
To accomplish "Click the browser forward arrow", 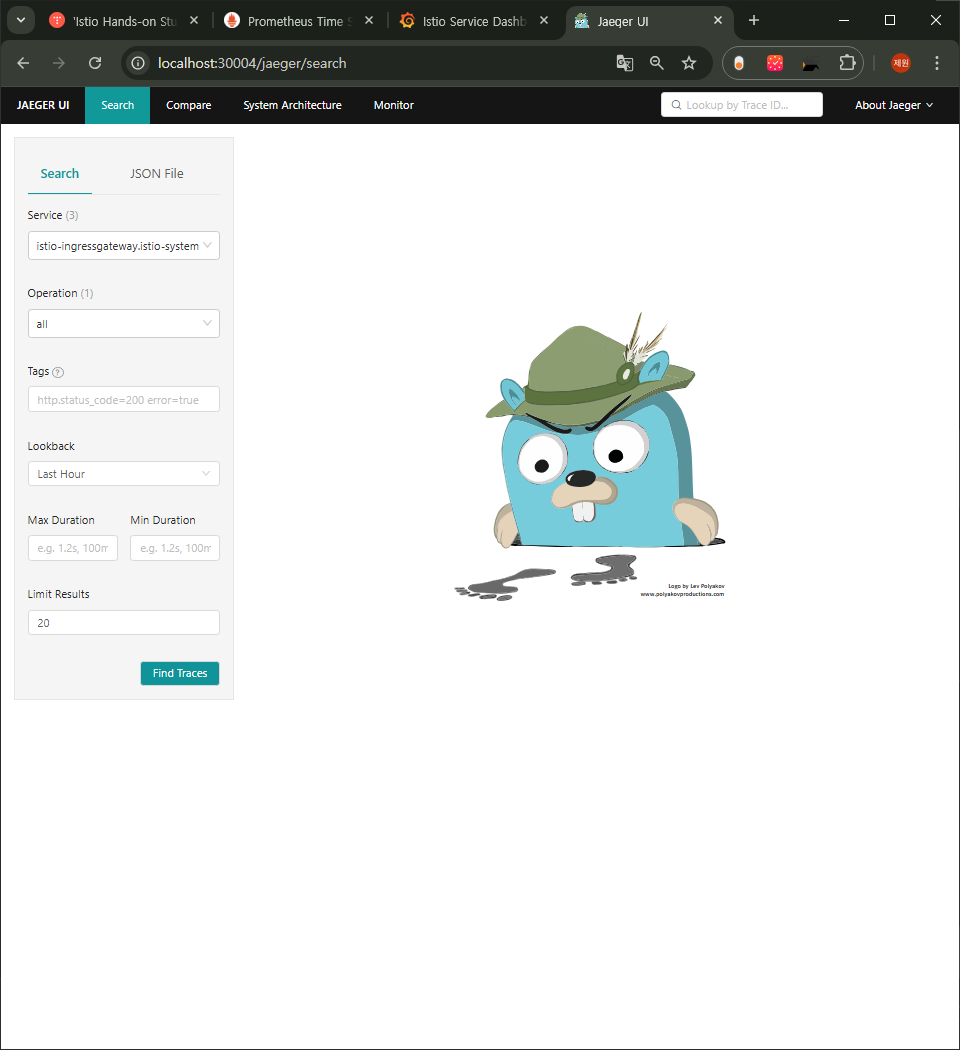I will [x=59, y=63].
